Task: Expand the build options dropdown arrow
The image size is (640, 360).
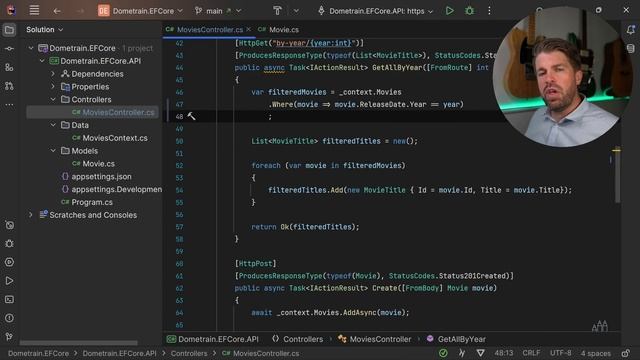Action: point(296,11)
